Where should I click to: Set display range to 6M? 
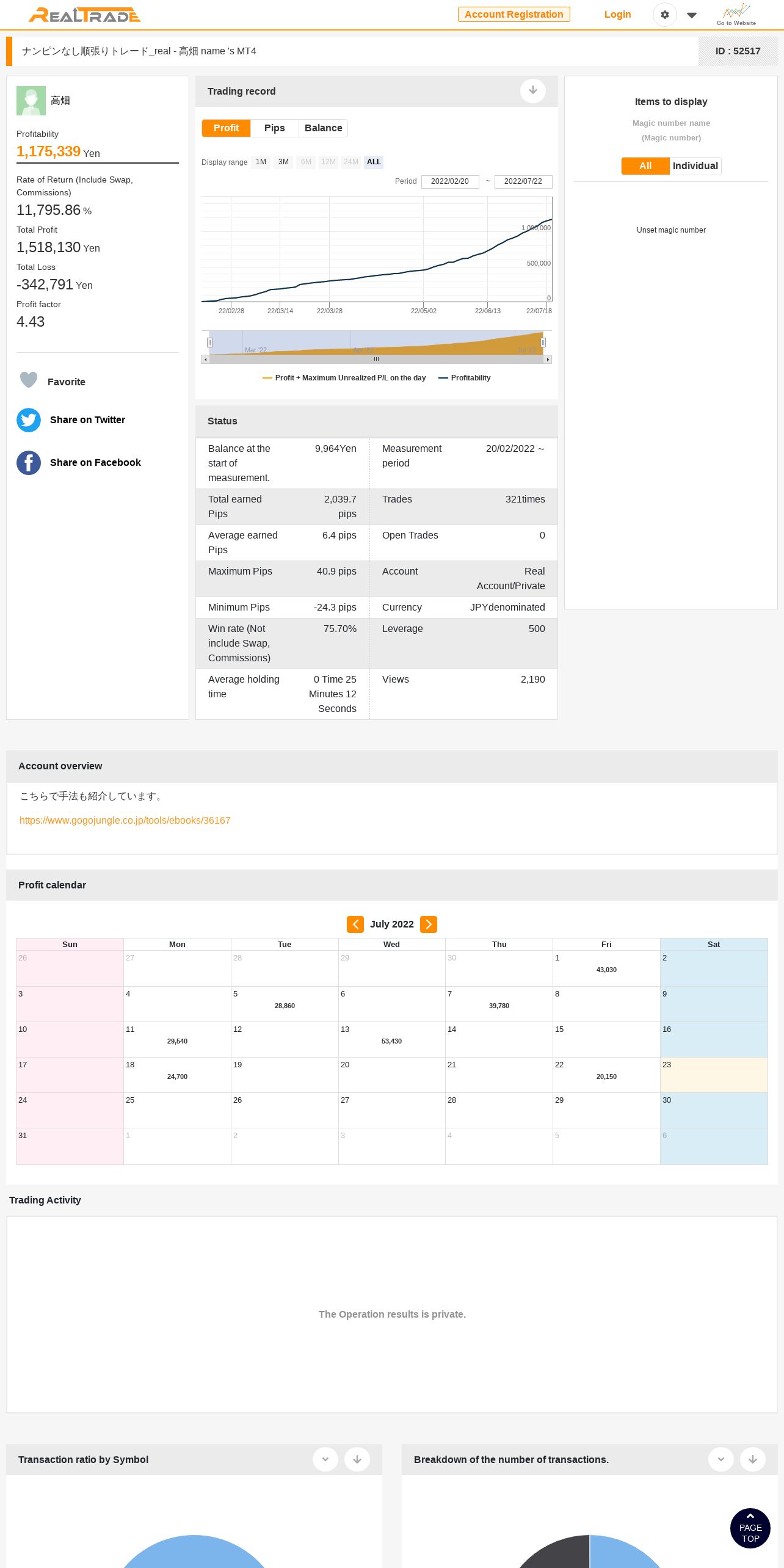pos(306,162)
